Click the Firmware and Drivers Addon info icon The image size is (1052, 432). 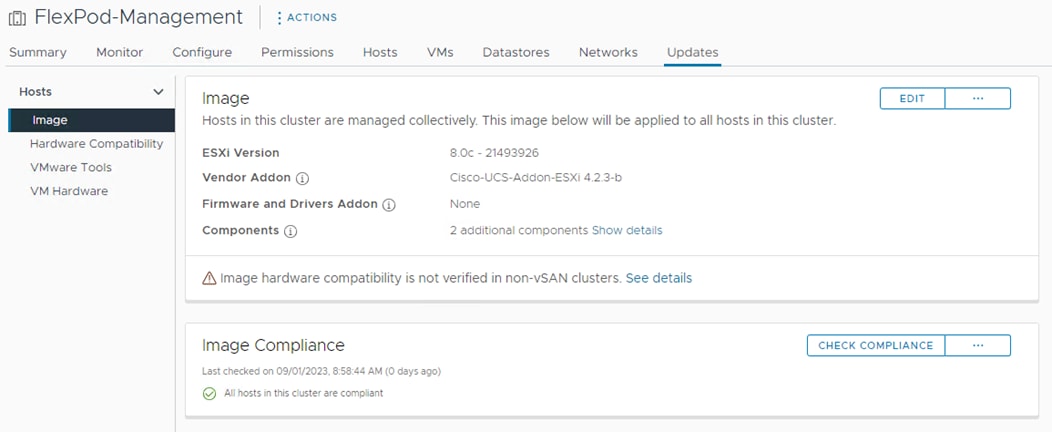coord(389,204)
